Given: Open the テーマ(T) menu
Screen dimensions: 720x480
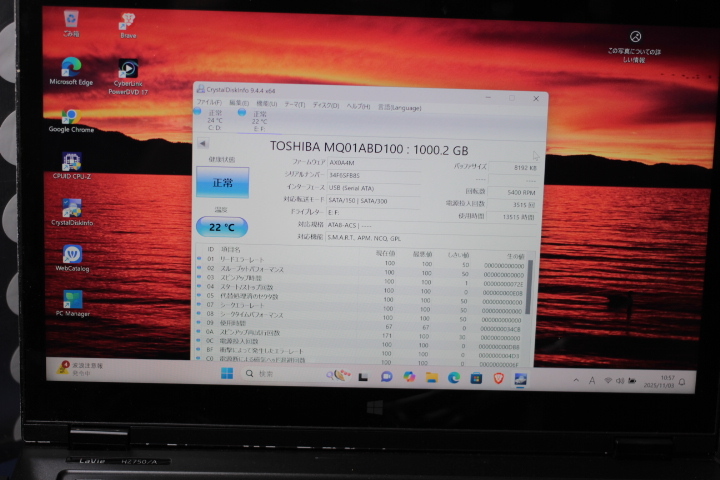Looking at the screenshot, I should (294, 105).
